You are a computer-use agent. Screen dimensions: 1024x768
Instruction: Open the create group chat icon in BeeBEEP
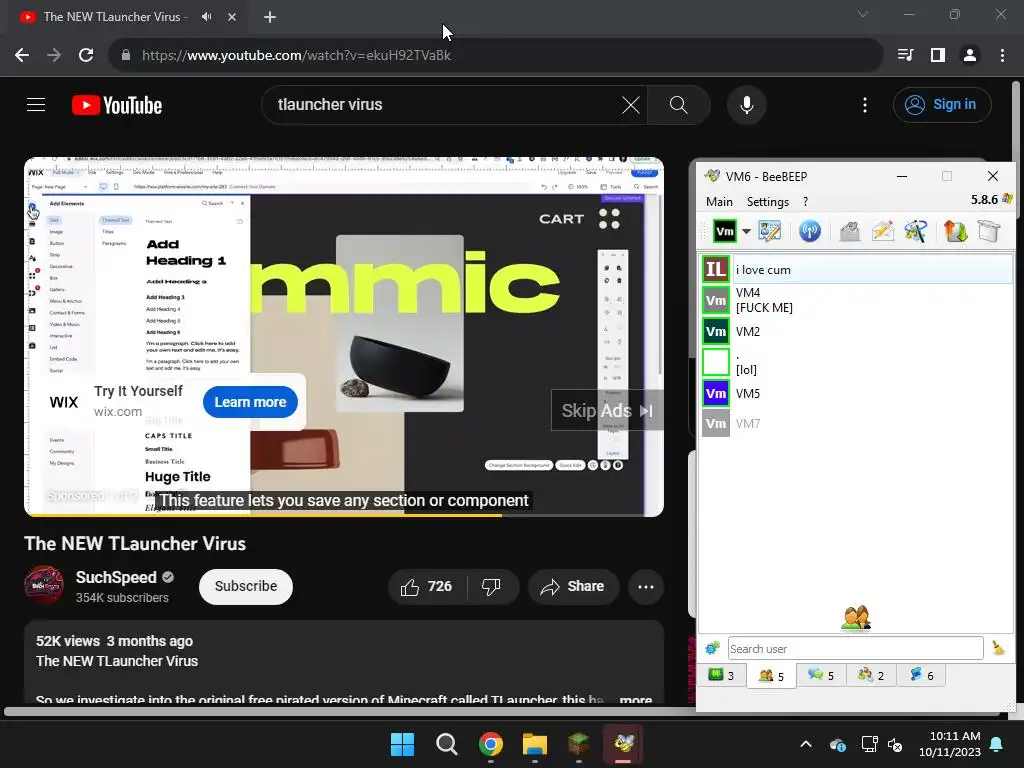(x=916, y=231)
